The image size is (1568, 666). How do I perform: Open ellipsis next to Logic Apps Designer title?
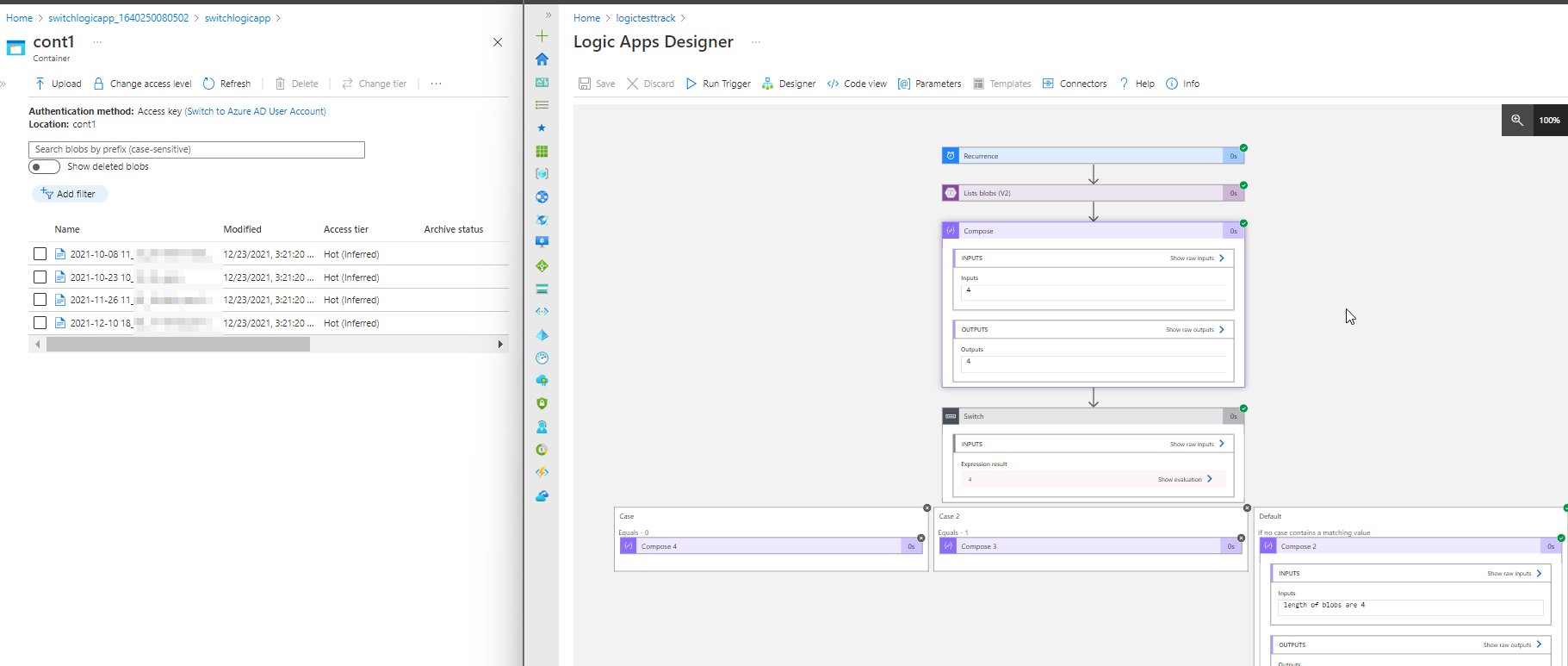point(756,42)
